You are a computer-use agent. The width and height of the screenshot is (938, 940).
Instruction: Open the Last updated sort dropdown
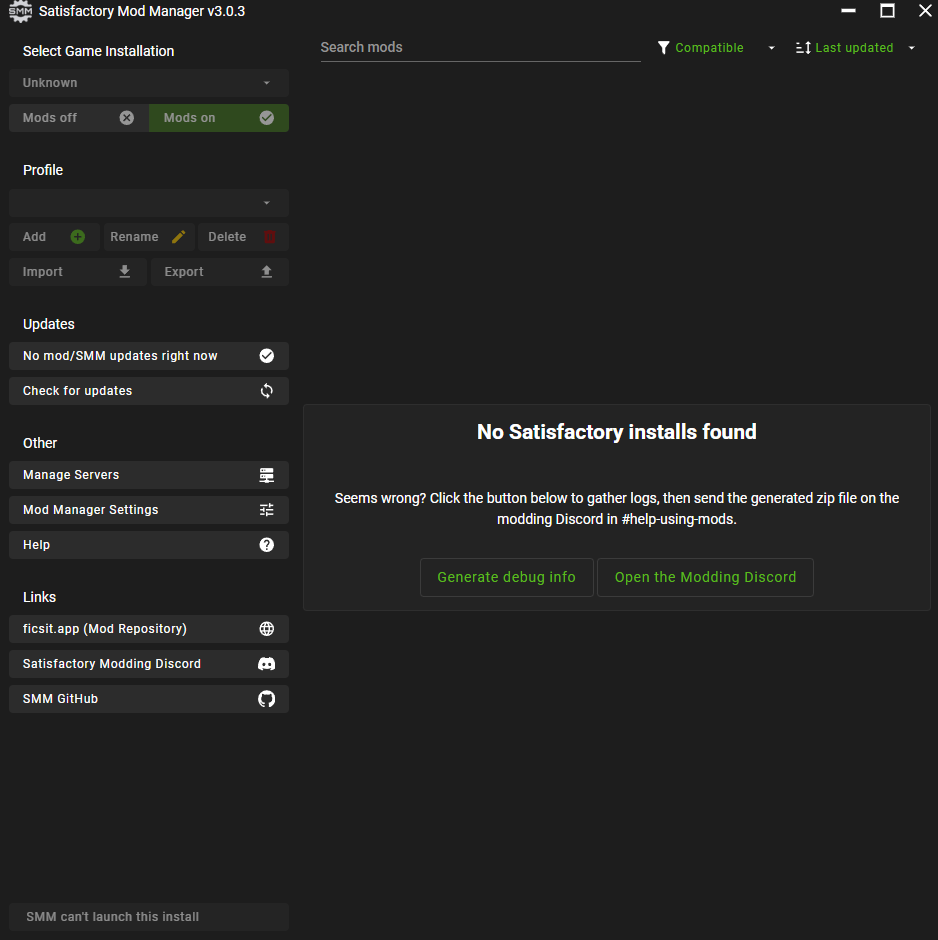click(856, 47)
